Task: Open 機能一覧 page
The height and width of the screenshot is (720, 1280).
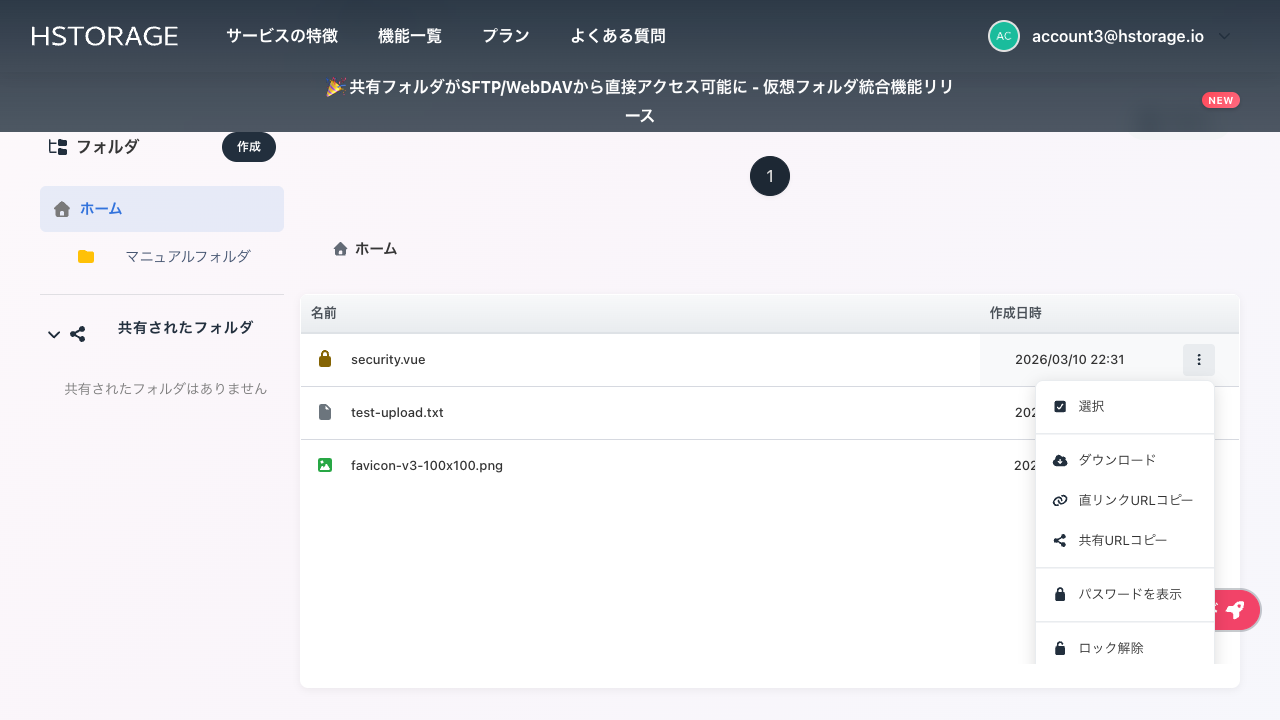Action: pos(410,36)
